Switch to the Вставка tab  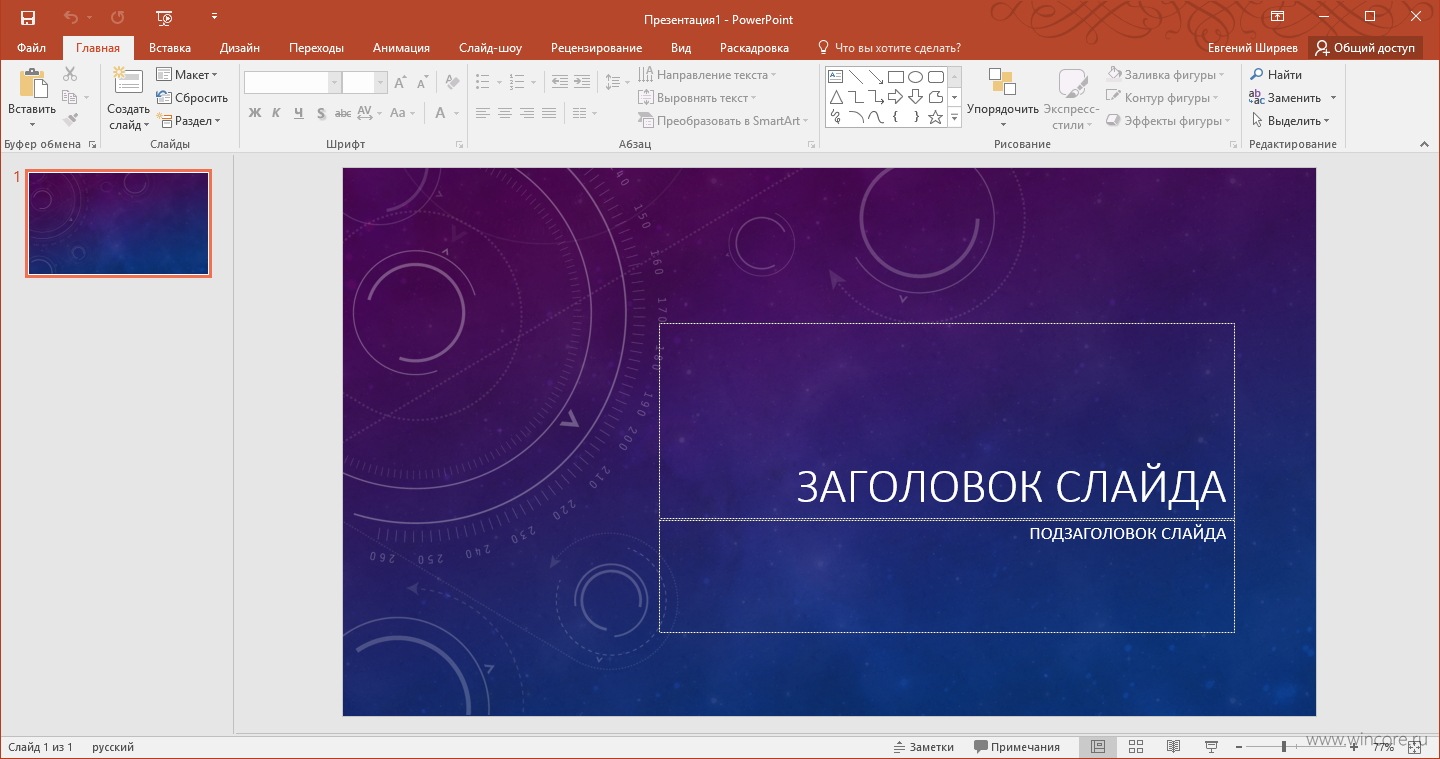[x=170, y=48]
